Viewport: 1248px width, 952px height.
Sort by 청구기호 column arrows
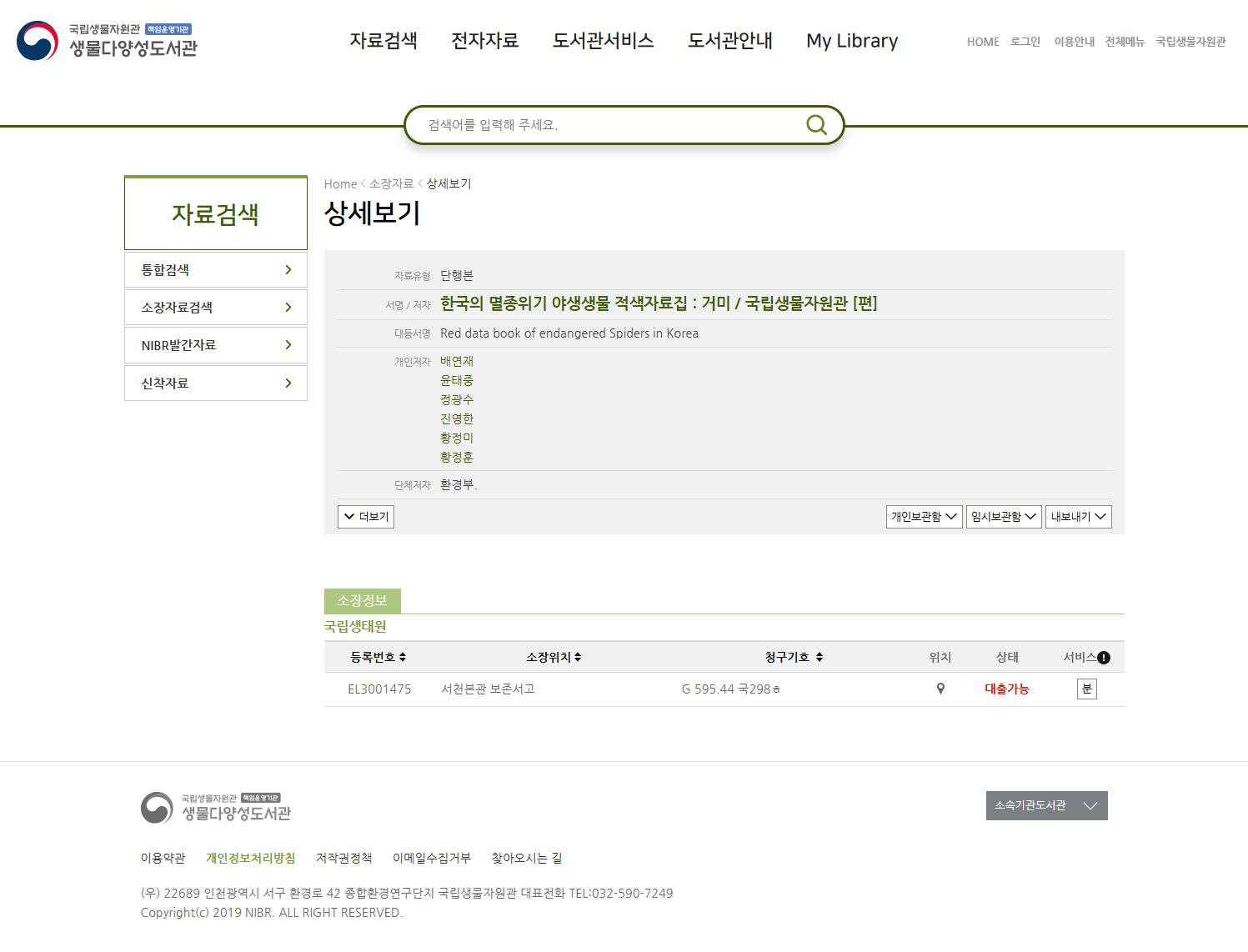819,658
